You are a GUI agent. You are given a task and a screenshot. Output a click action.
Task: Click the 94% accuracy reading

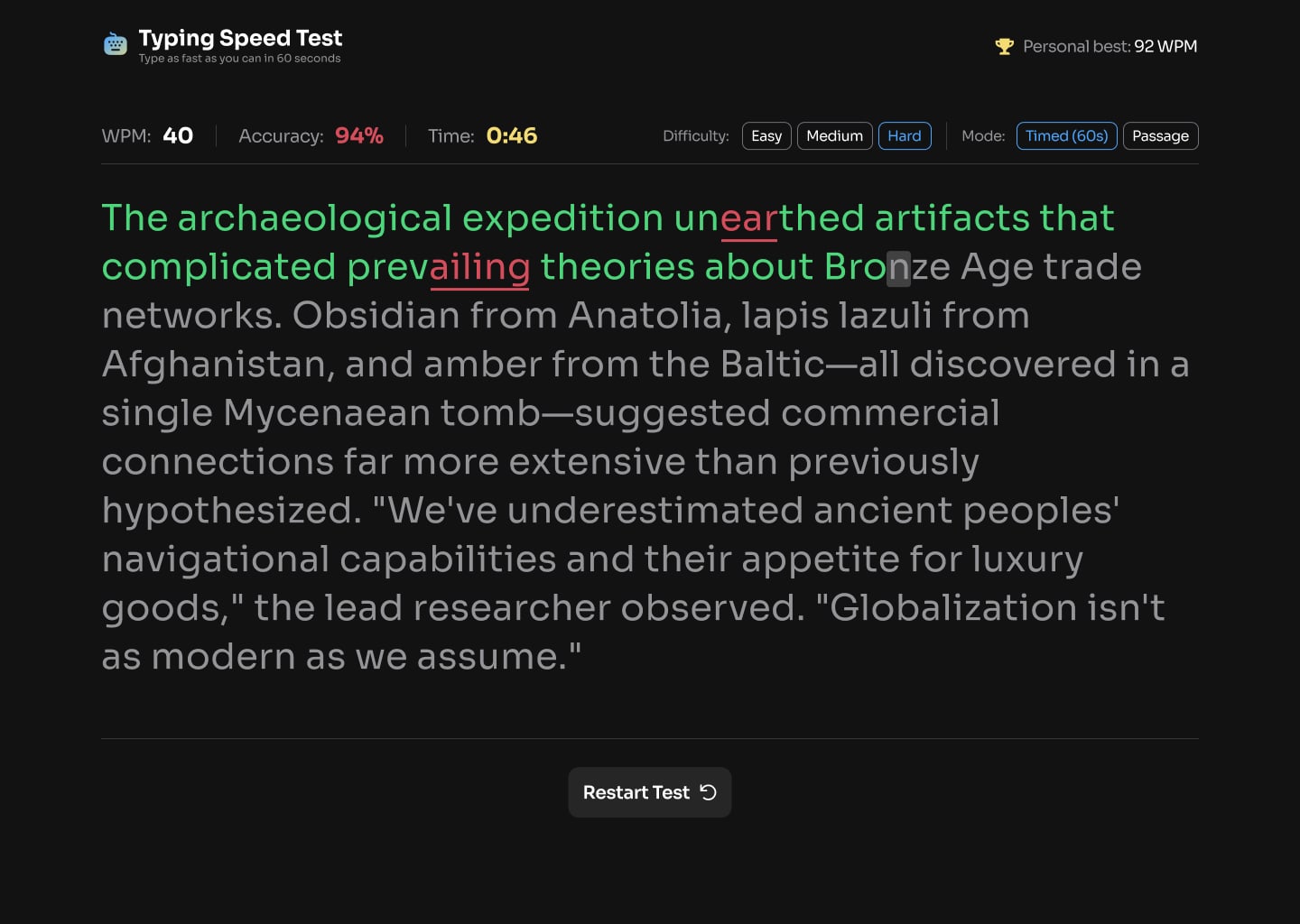(x=359, y=136)
